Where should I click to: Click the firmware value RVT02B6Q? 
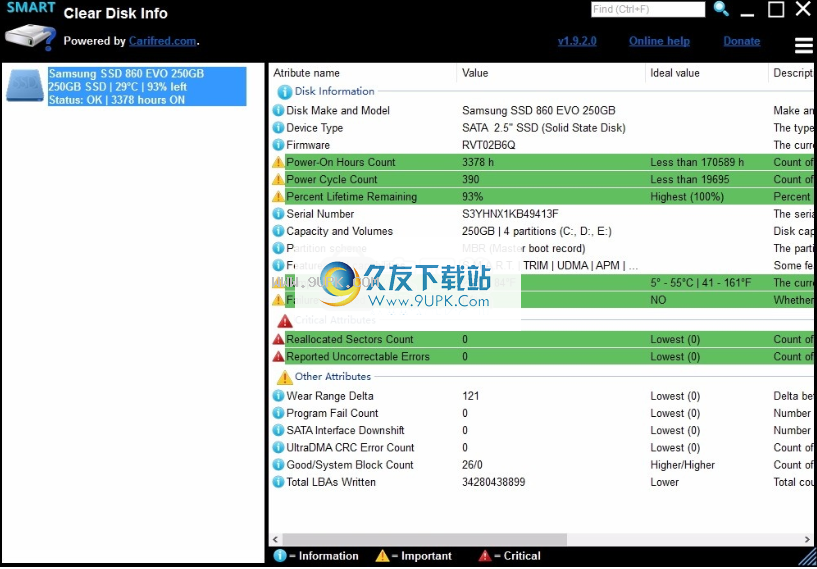pyautogui.click(x=489, y=145)
